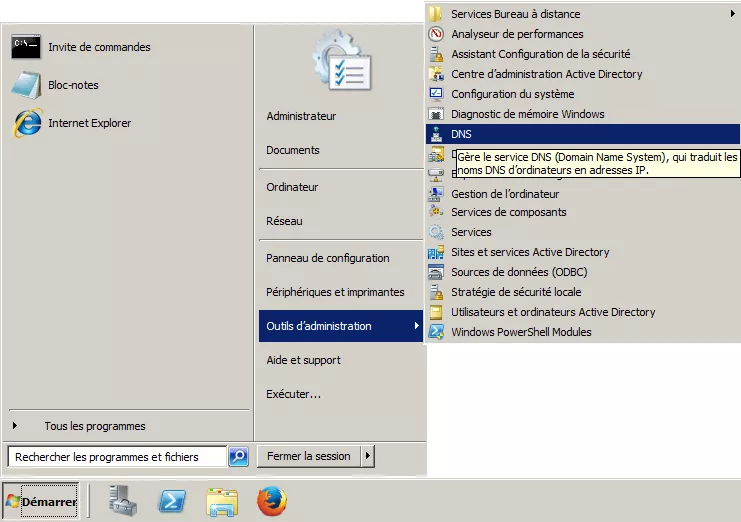Open Documents from Start menu
The image size is (741, 522).
(293, 150)
